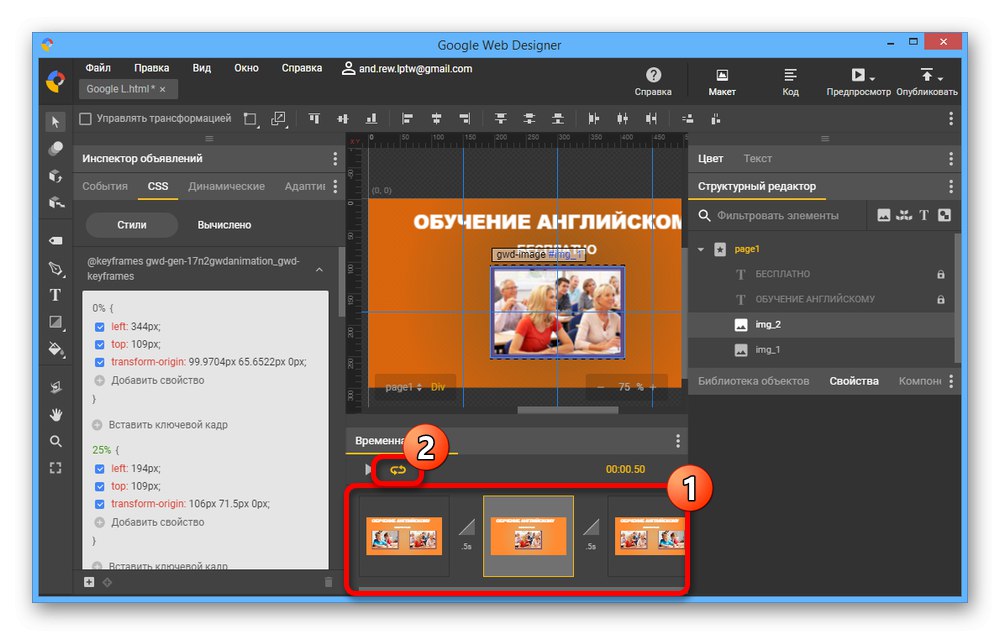Select the Hand pan tool
Viewport: 1000px width, 635px height.
point(55,414)
